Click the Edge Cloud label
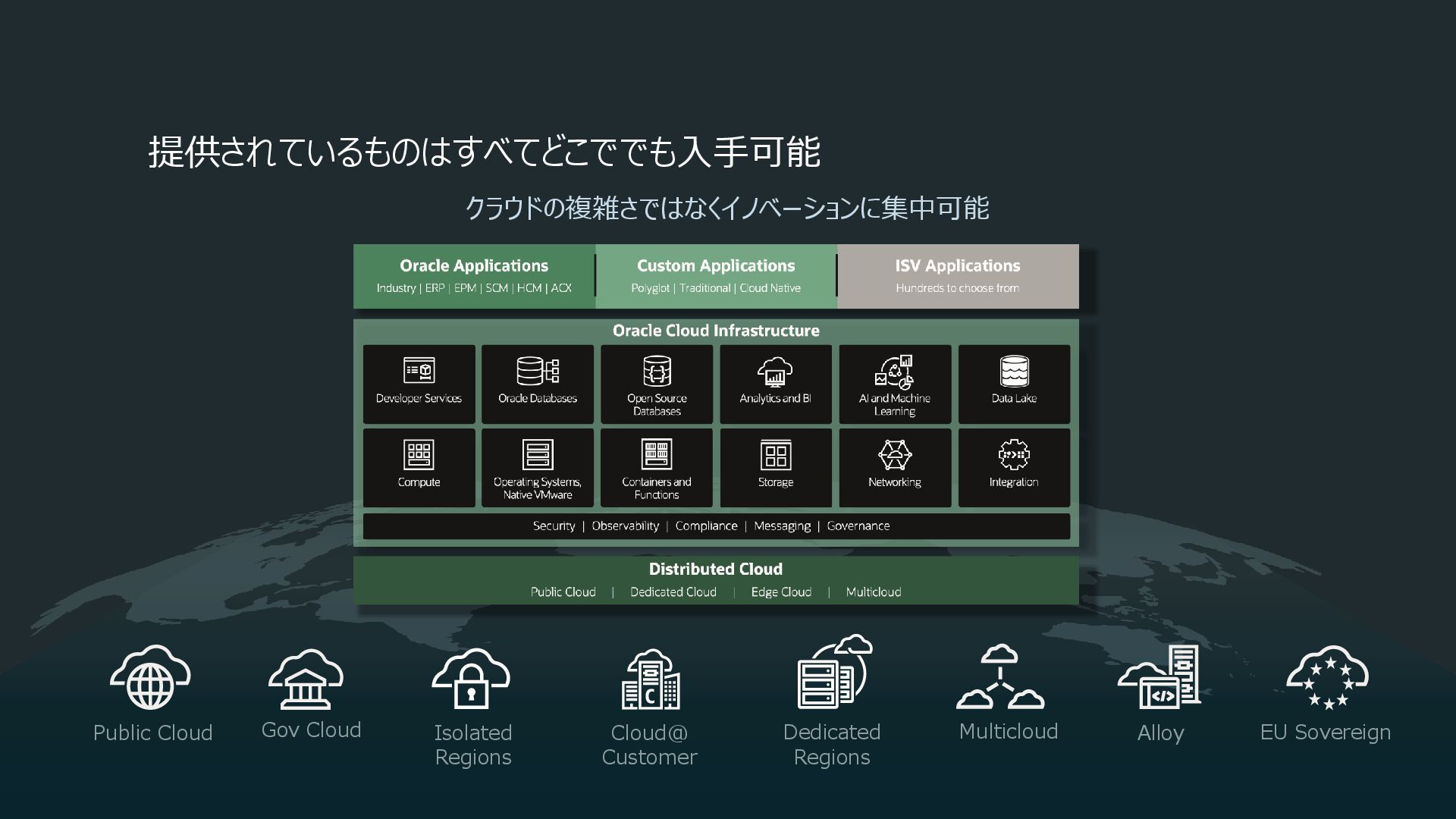The height and width of the screenshot is (819, 1456). tap(781, 592)
